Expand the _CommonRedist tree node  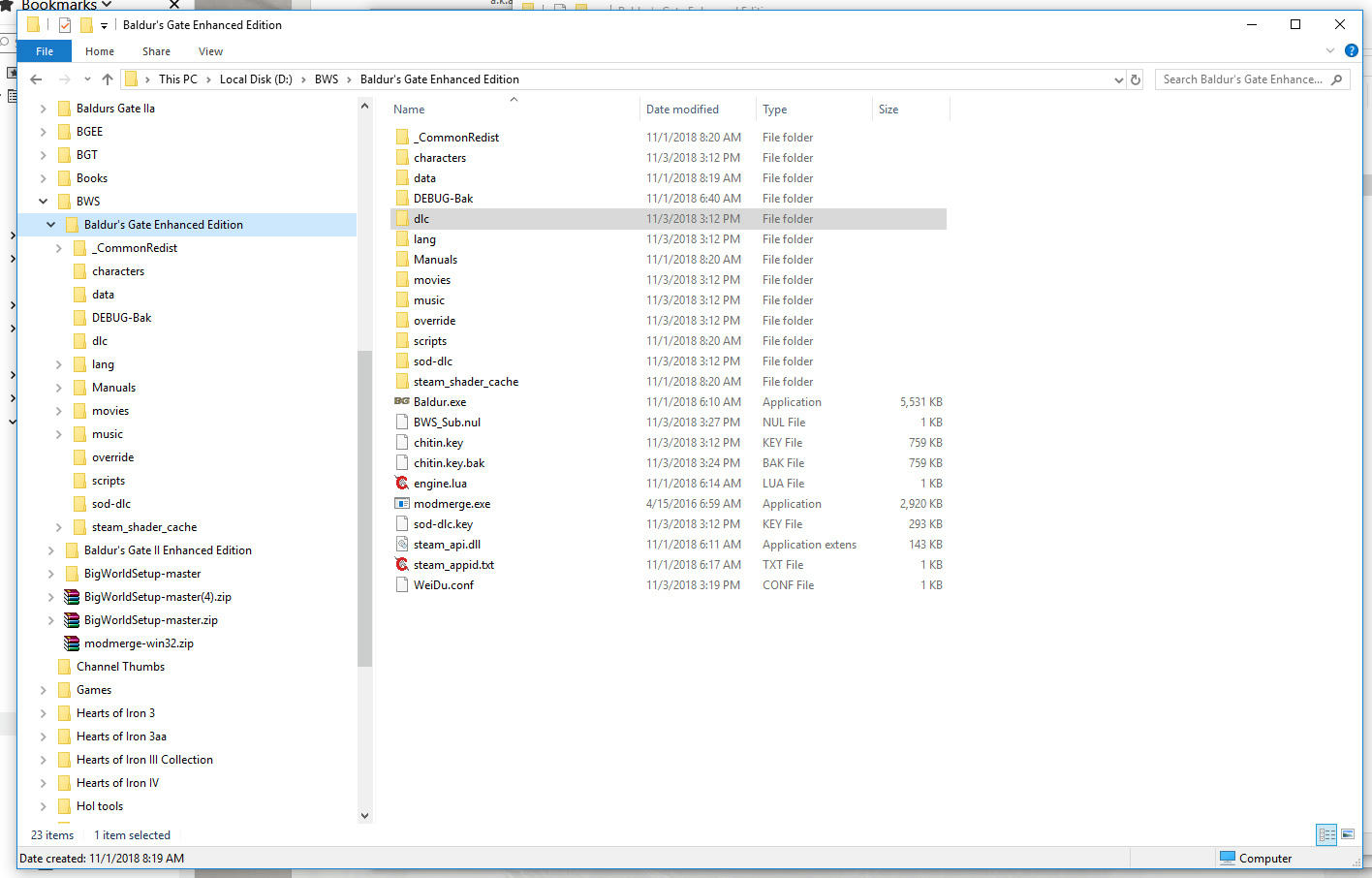click(58, 248)
